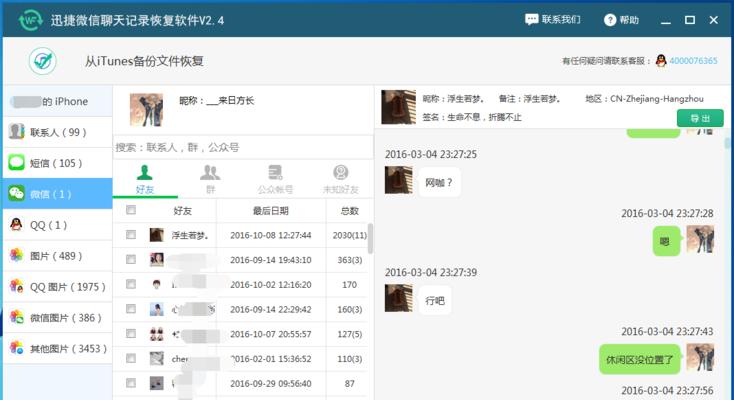Click the friend list scrollbar
Viewport: 734px width, 400px height.
370,238
